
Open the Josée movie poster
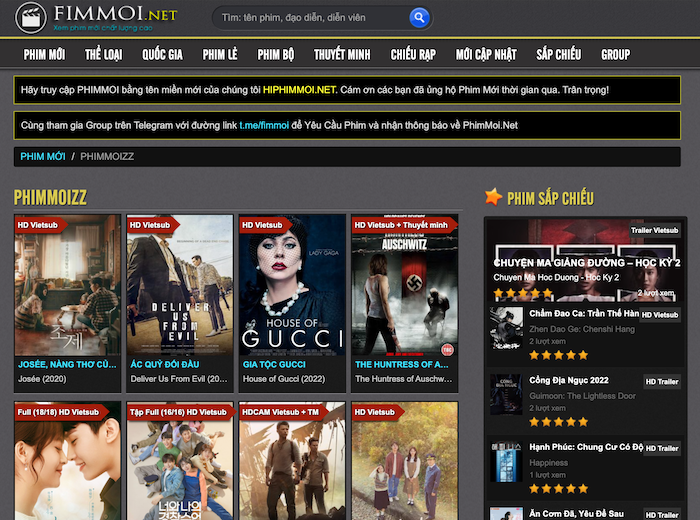(x=67, y=285)
